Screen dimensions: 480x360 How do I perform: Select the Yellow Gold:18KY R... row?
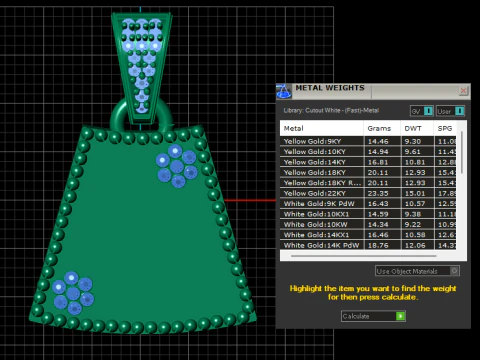point(368,183)
